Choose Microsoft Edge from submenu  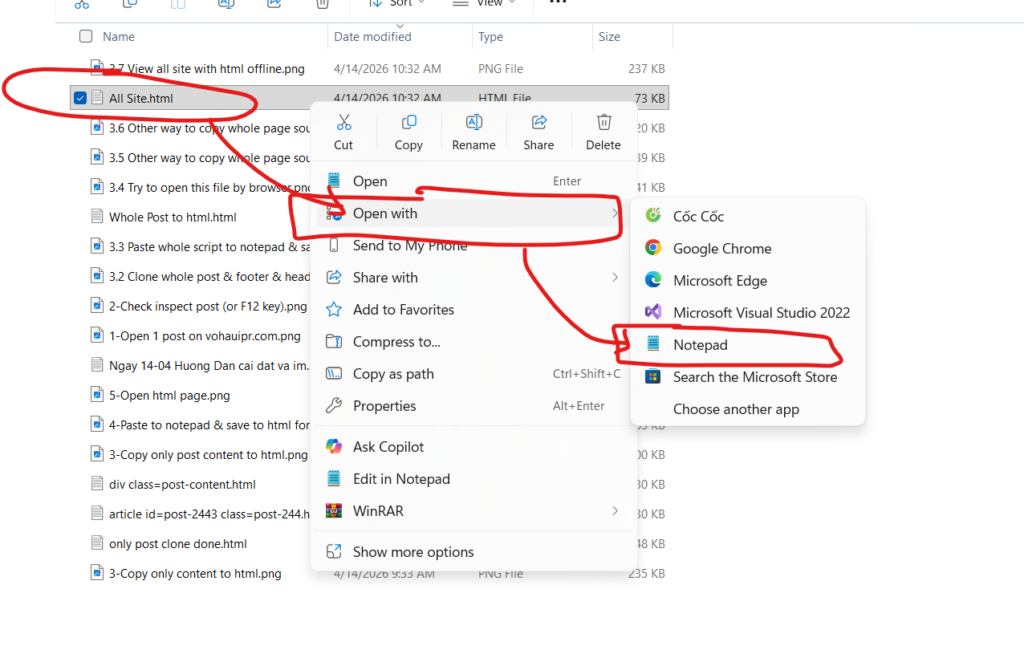click(x=719, y=281)
